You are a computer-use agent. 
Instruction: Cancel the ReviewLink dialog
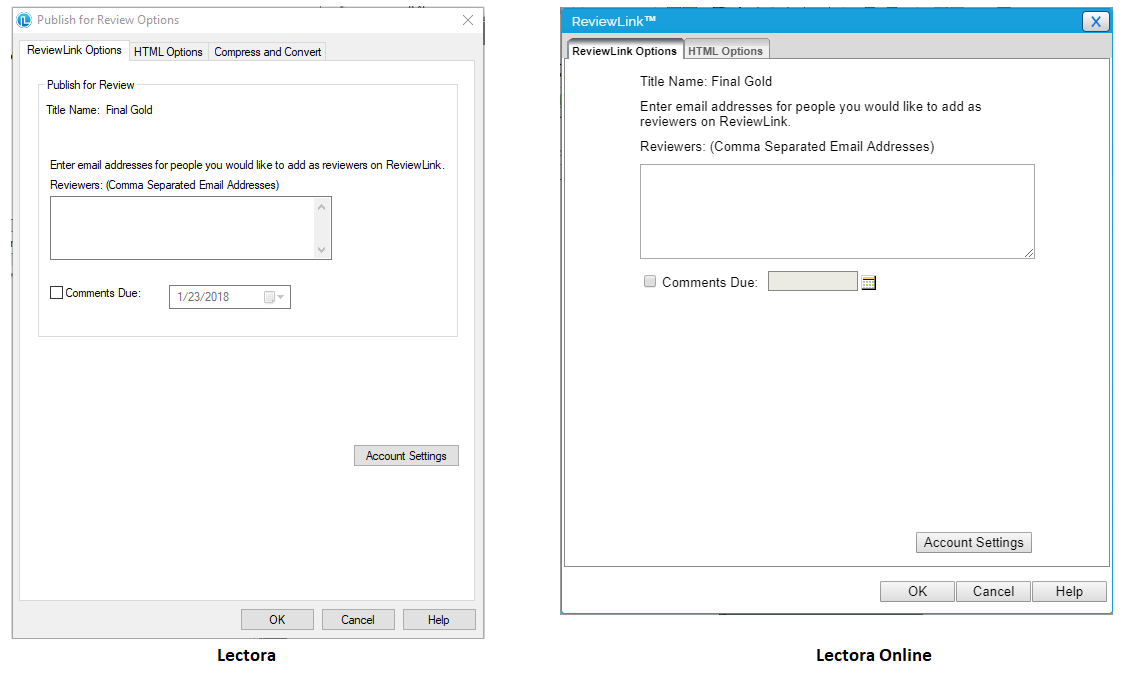(x=993, y=591)
